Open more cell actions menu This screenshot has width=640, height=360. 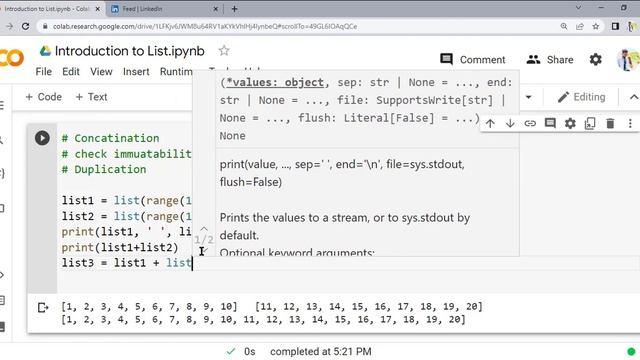[x=630, y=123]
